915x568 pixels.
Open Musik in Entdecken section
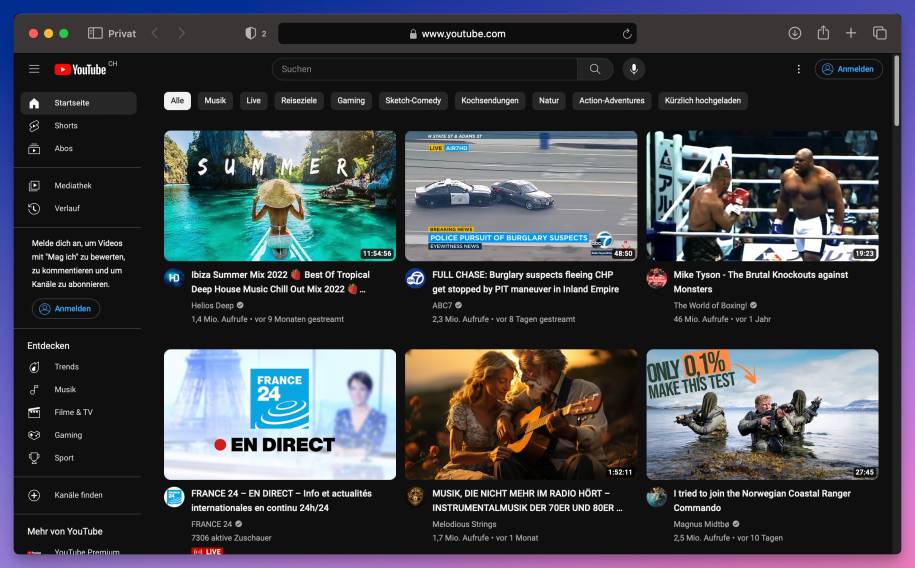click(x=79, y=389)
